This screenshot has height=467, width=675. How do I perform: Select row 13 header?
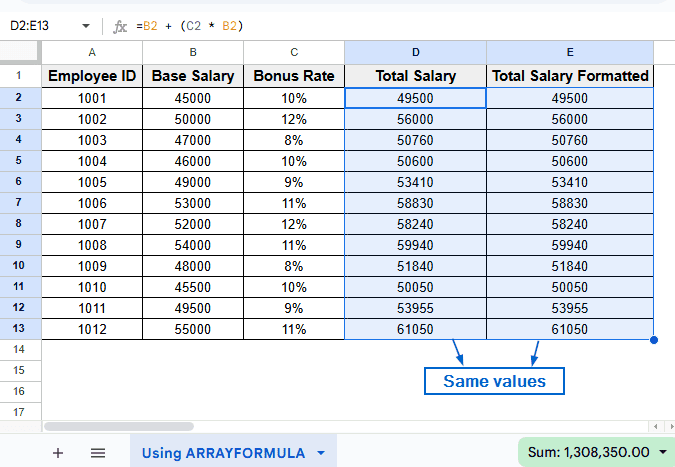click(x=20, y=329)
